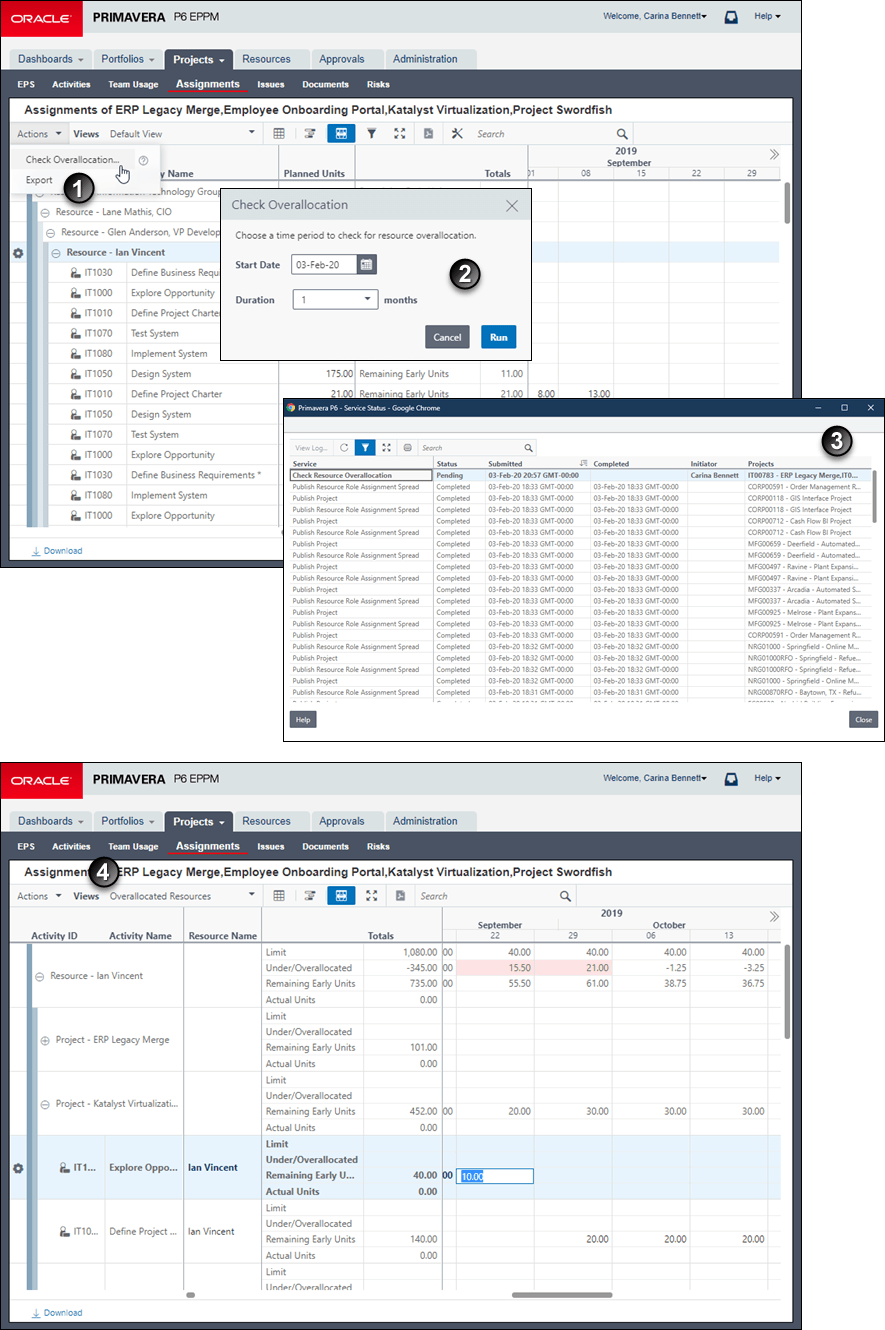Open the Start Date calendar picker
Image resolution: width=885 pixels, height=1330 pixels.
[366, 264]
